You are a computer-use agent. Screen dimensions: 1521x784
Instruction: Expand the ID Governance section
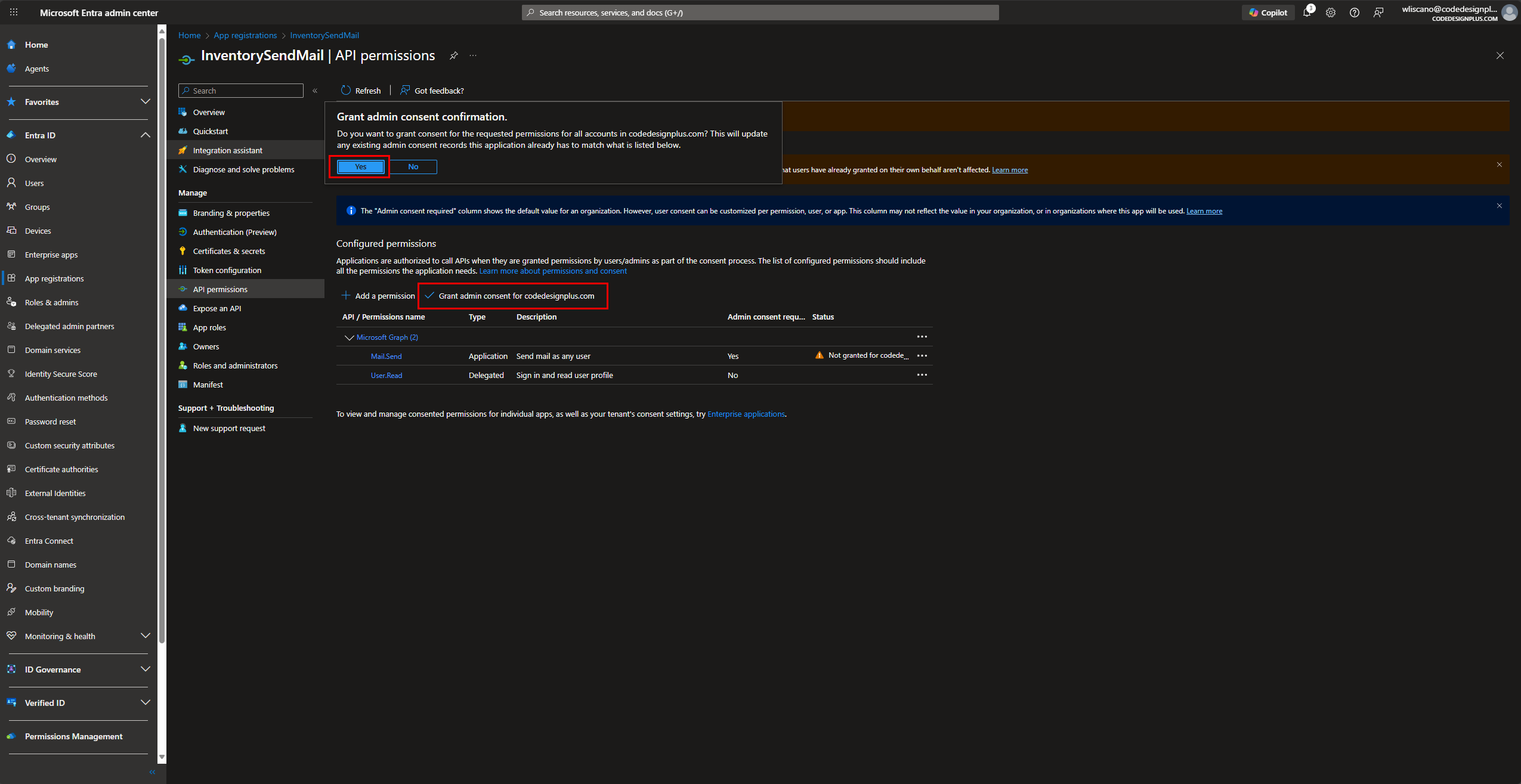[x=145, y=670]
